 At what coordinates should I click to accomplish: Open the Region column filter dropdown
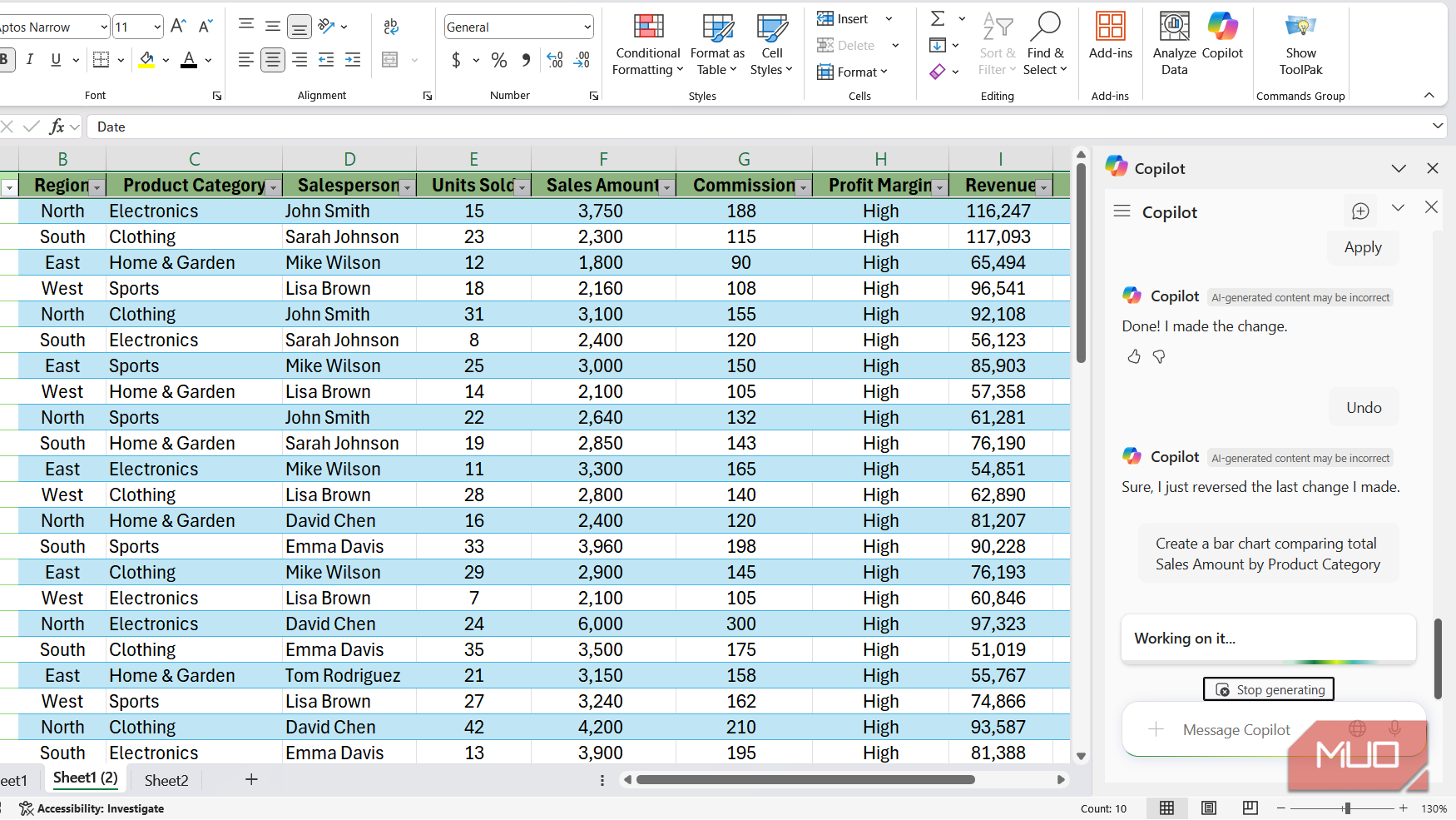[97, 187]
